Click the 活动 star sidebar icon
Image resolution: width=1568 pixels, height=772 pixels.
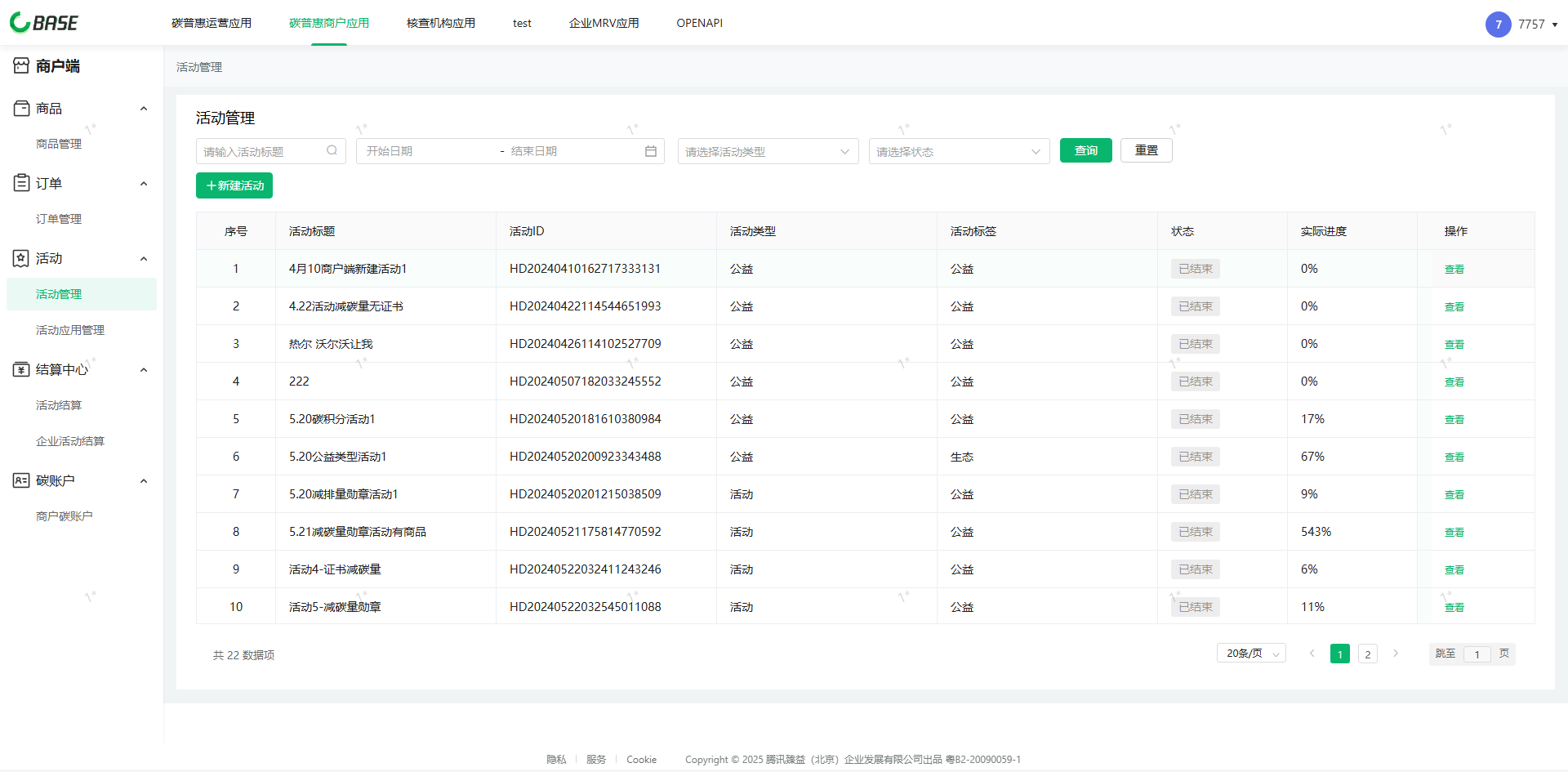point(21,258)
